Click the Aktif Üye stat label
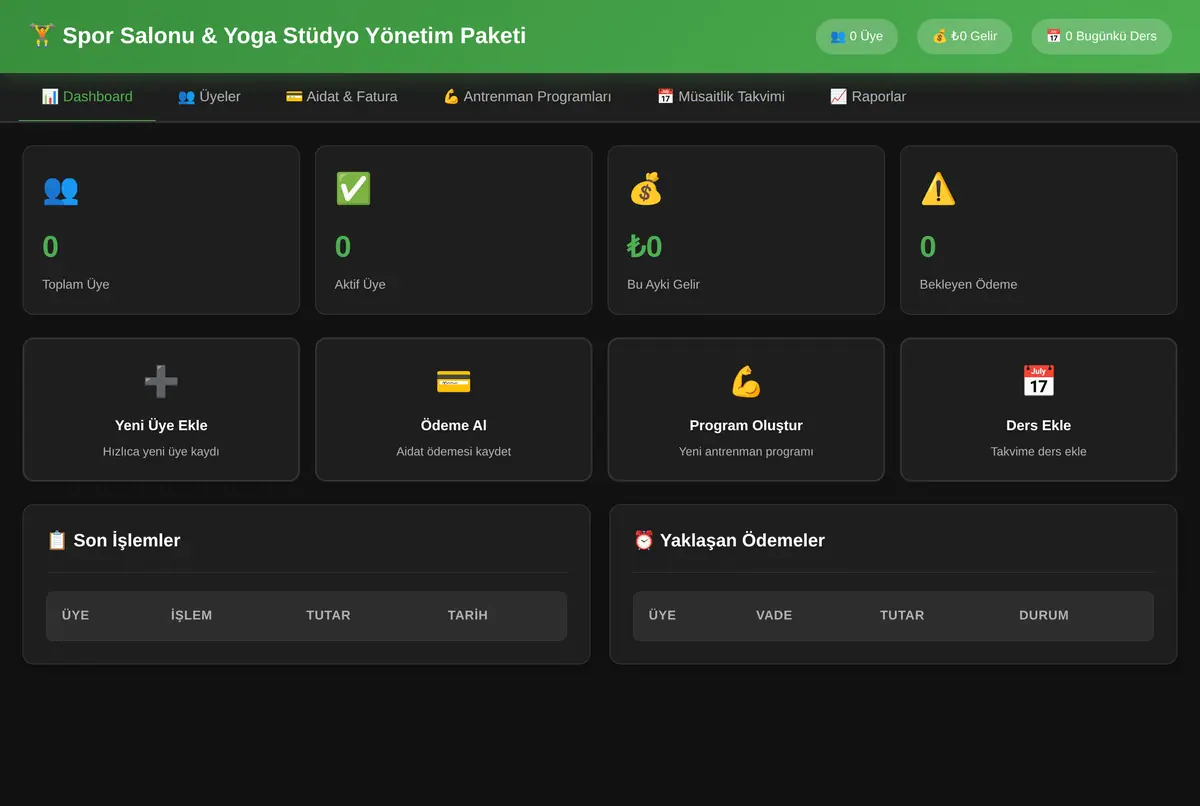 [360, 284]
